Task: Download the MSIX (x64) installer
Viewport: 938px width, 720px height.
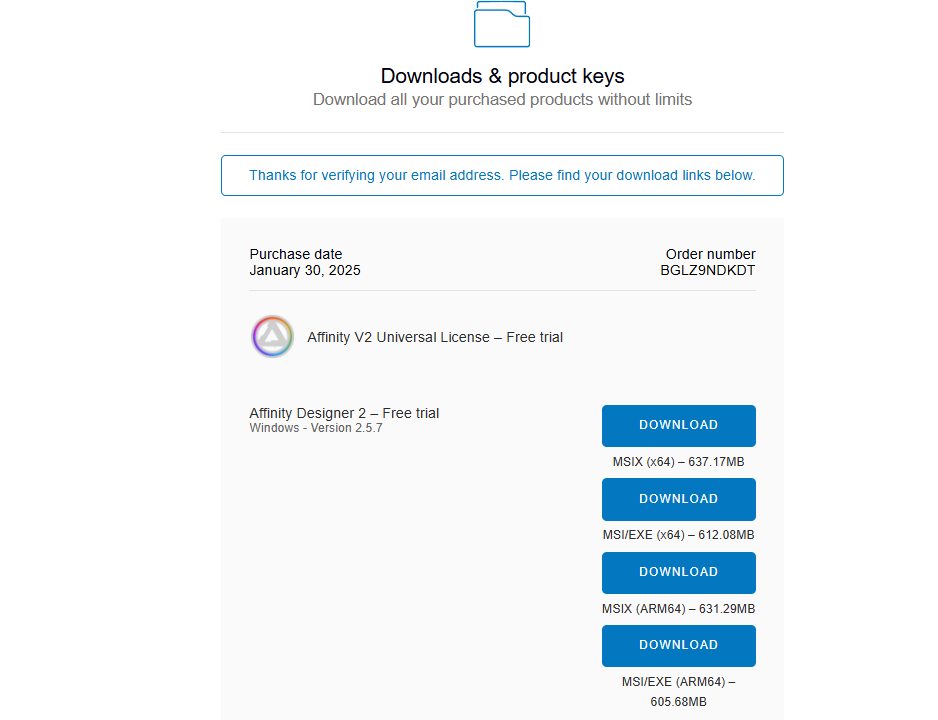Action: (x=678, y=426)
